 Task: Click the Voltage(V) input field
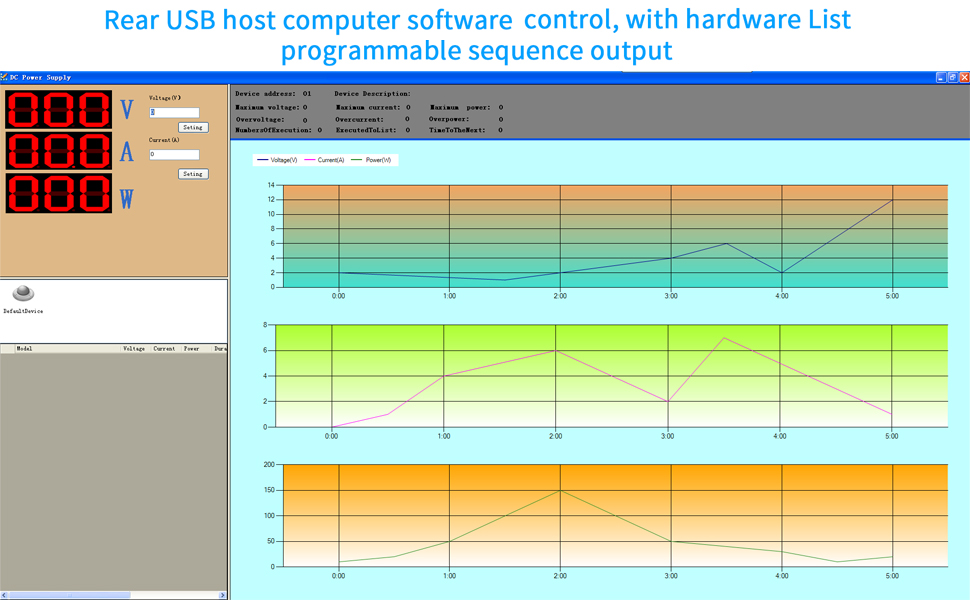(x=174, y=113)
